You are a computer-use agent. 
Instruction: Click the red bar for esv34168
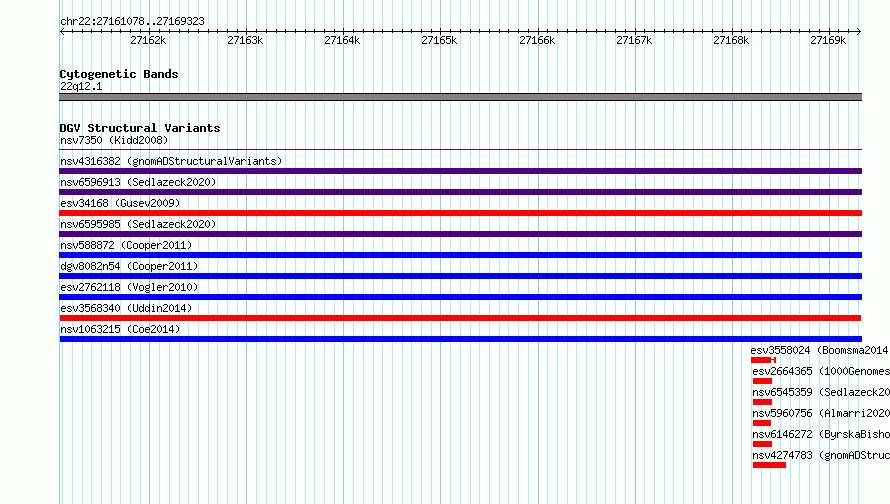click(460, 213)
